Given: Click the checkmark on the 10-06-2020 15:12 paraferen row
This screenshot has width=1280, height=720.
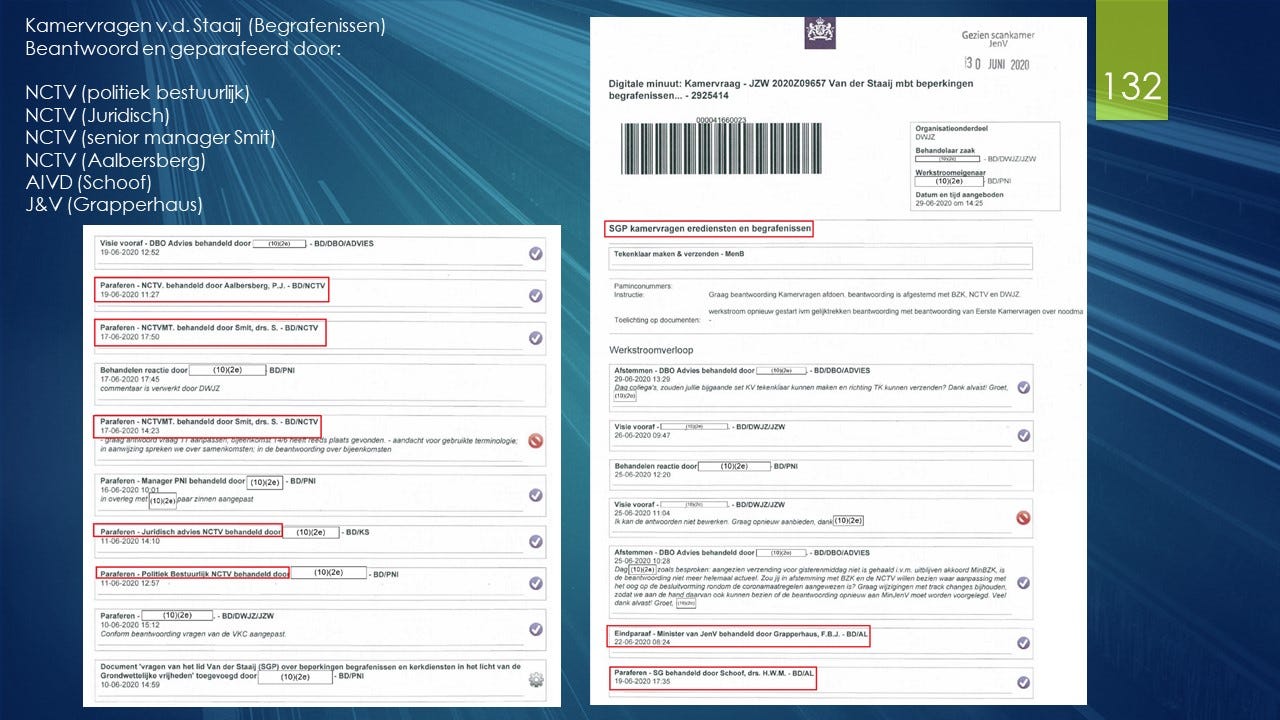Looking at the screenshot, I should pyautogui.click(x=536, y=629).
